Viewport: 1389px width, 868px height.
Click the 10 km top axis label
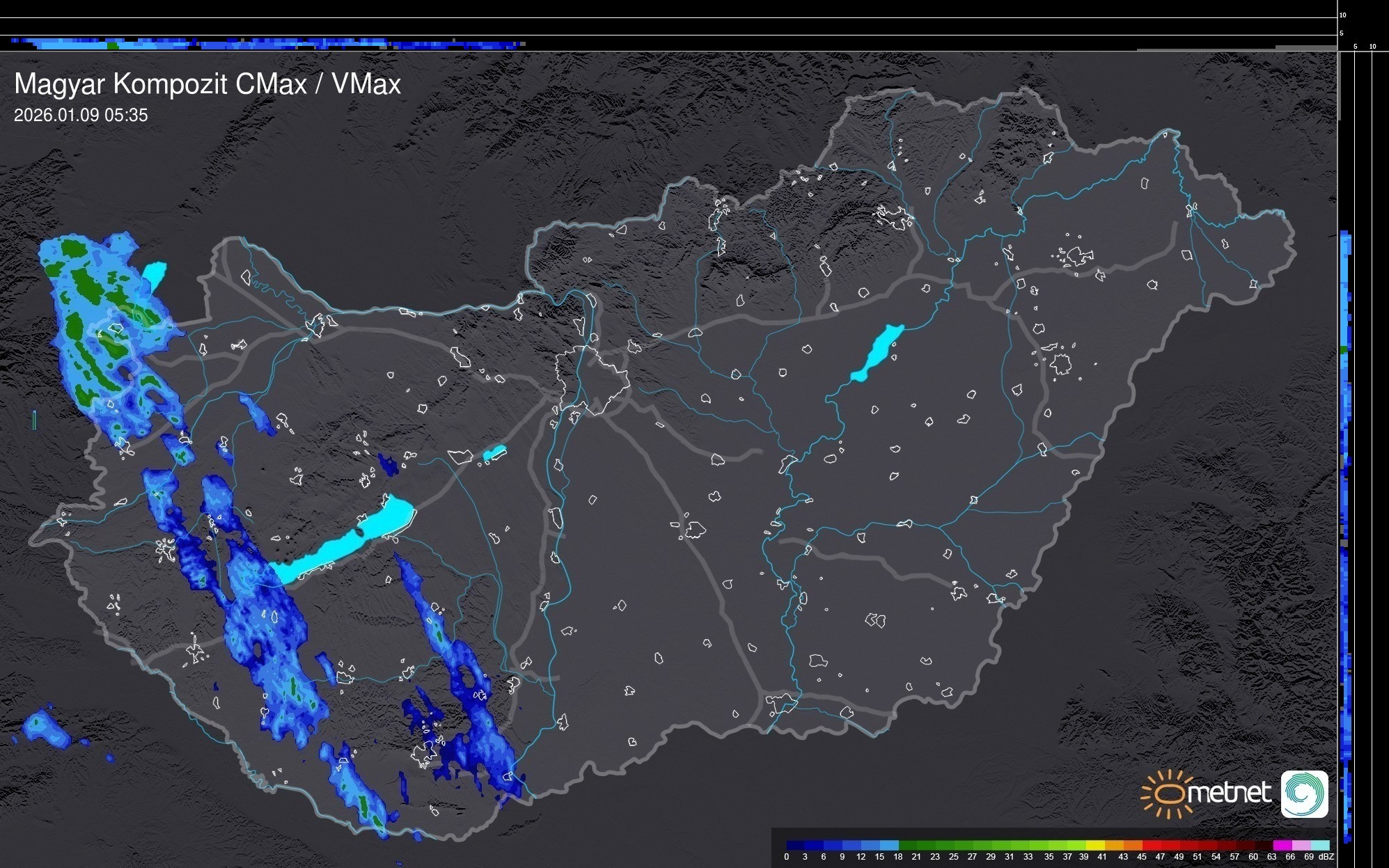[1342, 15]
